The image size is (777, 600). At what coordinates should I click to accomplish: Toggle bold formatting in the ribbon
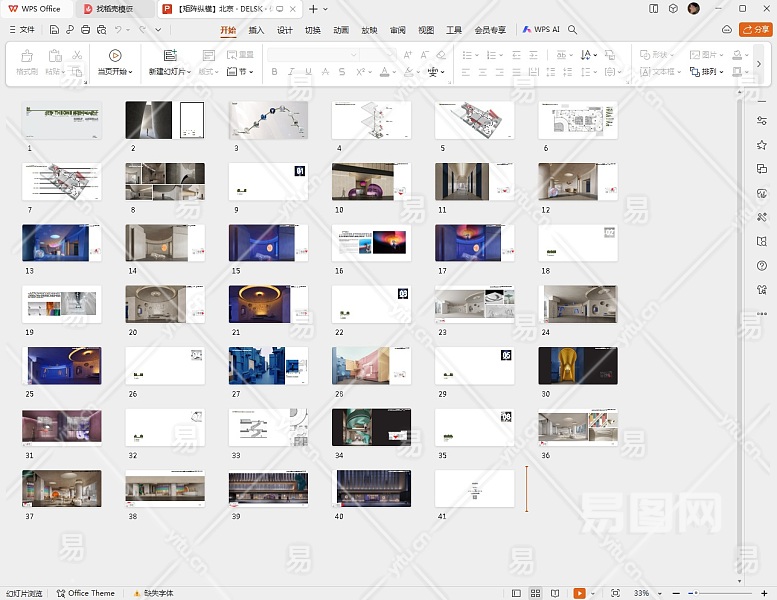point(274,72)
